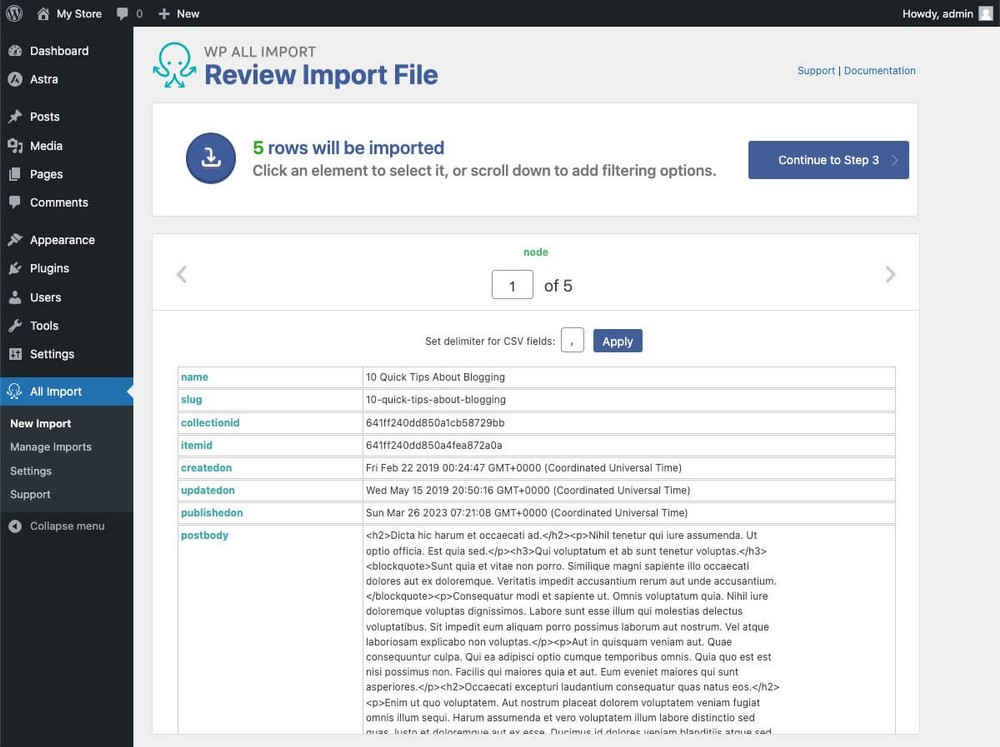1000x747 pixels.
Task: Click the green node element label
Action: point(536,252)
